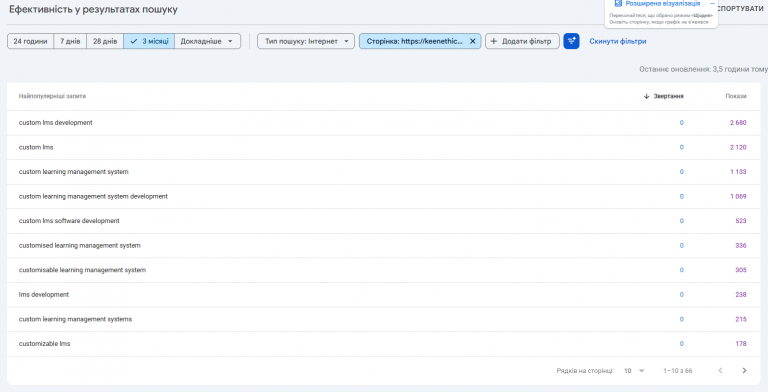The height and width of the screenshot is (392, 768).
Task: Select the exact query row lms development
Action: 384,294
